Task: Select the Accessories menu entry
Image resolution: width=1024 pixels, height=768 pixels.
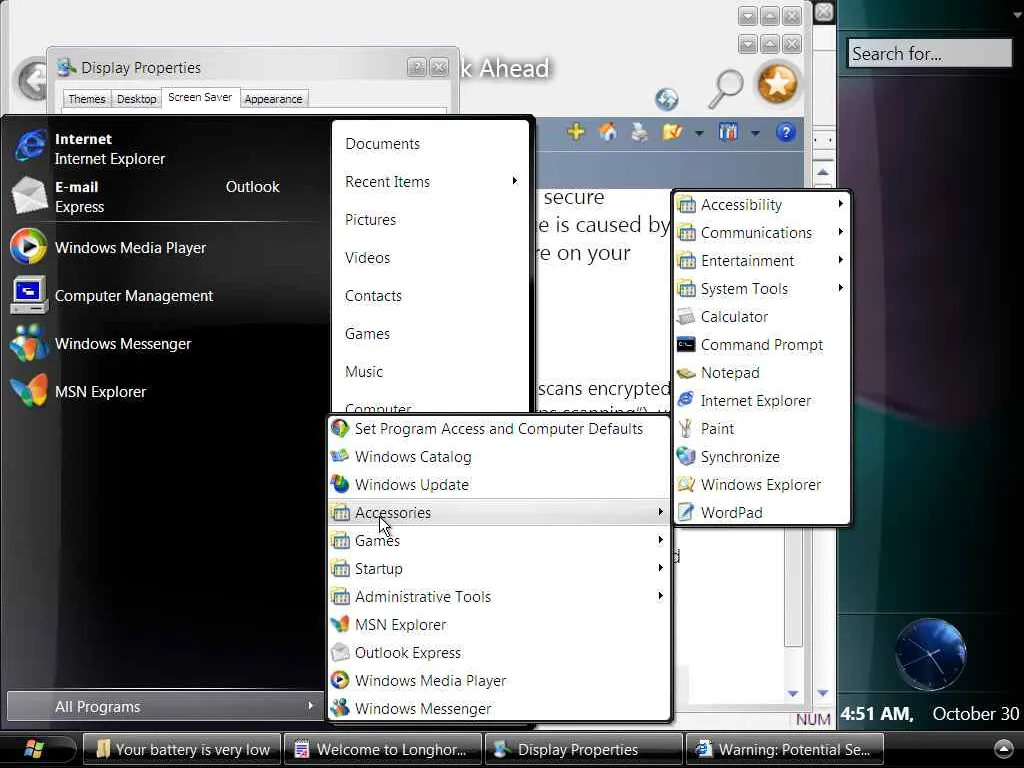Action: point(499,513)
